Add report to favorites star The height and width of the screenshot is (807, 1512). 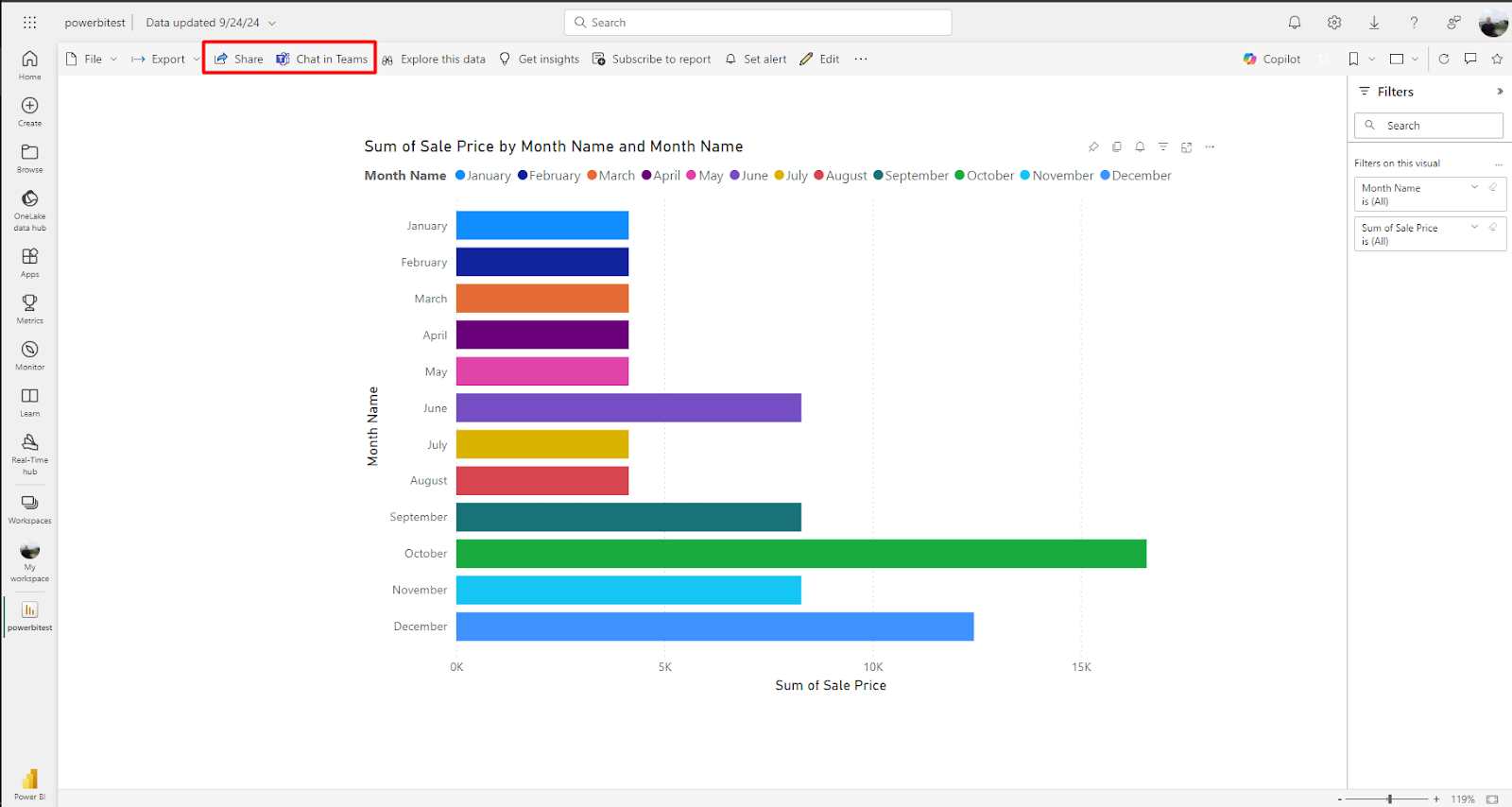pyautogui.click(x=1497, y=59)
